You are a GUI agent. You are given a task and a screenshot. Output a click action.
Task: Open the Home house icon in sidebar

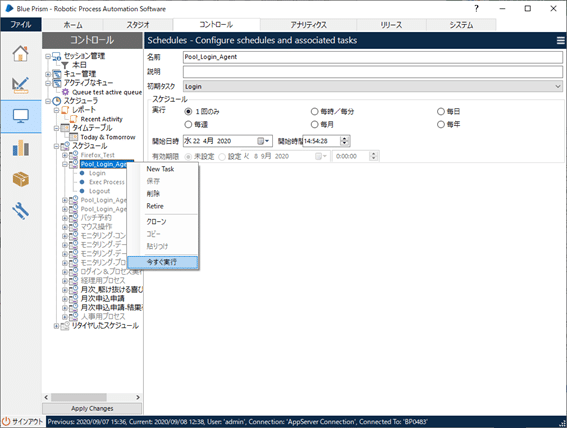coord(21,54)
